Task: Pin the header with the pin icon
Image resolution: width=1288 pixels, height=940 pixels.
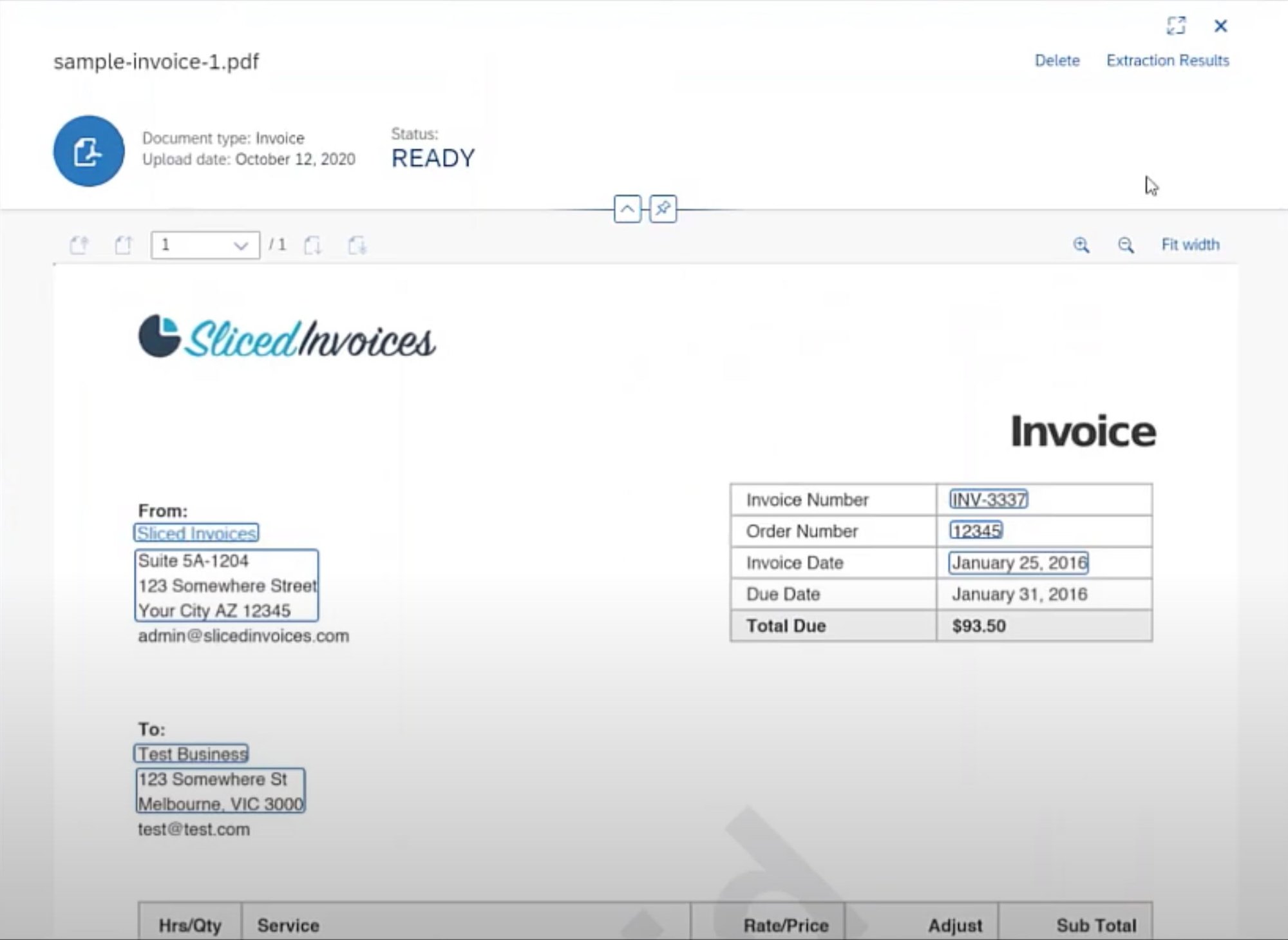Action: pos(663,209)
